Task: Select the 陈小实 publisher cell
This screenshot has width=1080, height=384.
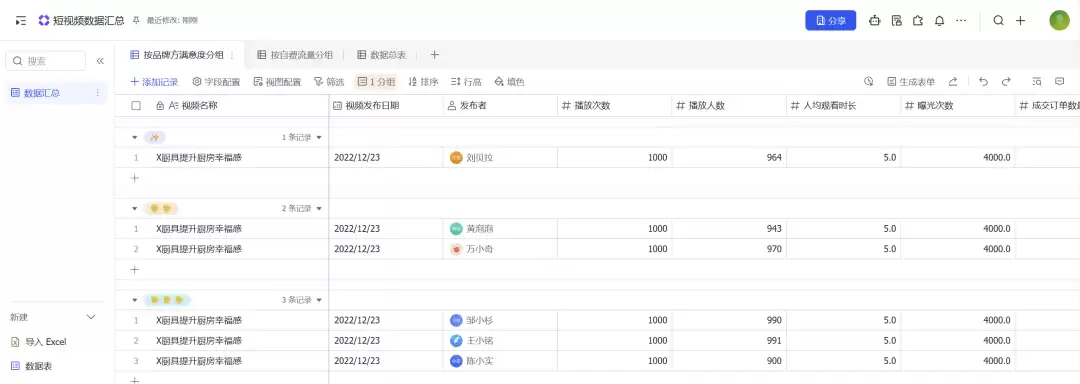Action: pos(501,361)
